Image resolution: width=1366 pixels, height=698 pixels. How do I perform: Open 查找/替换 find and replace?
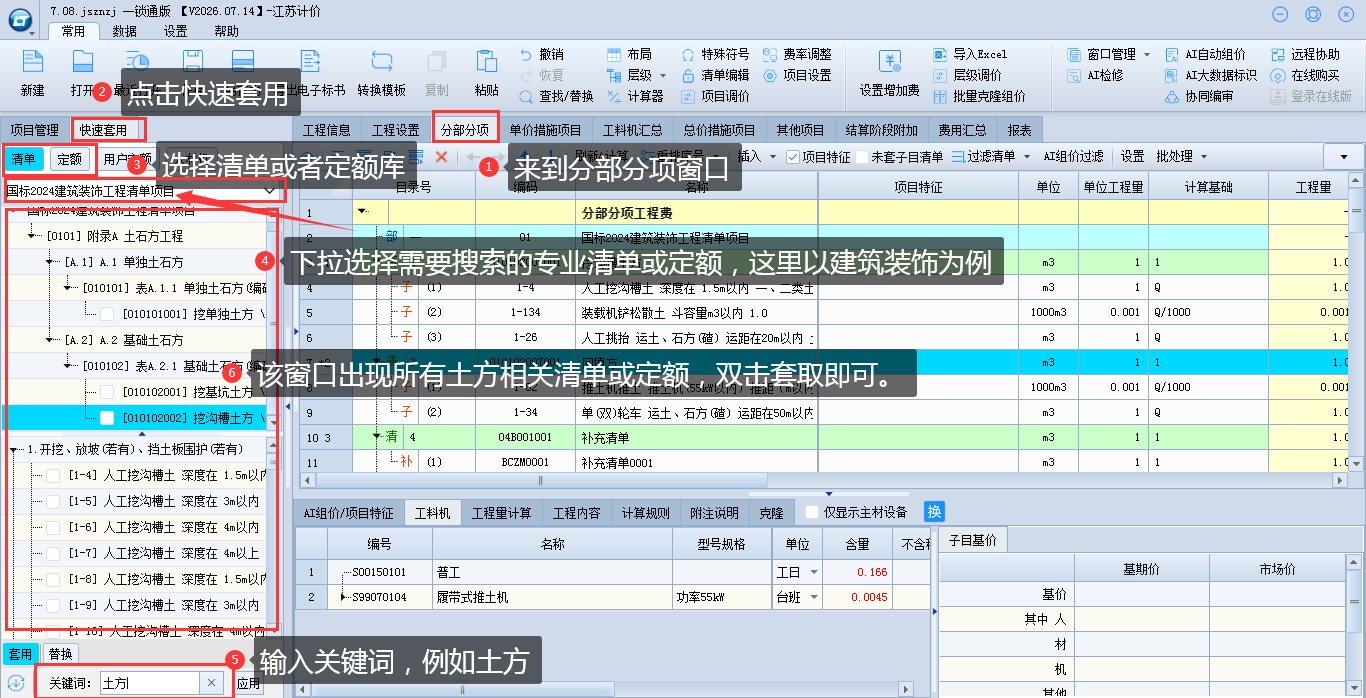(557, 96)
